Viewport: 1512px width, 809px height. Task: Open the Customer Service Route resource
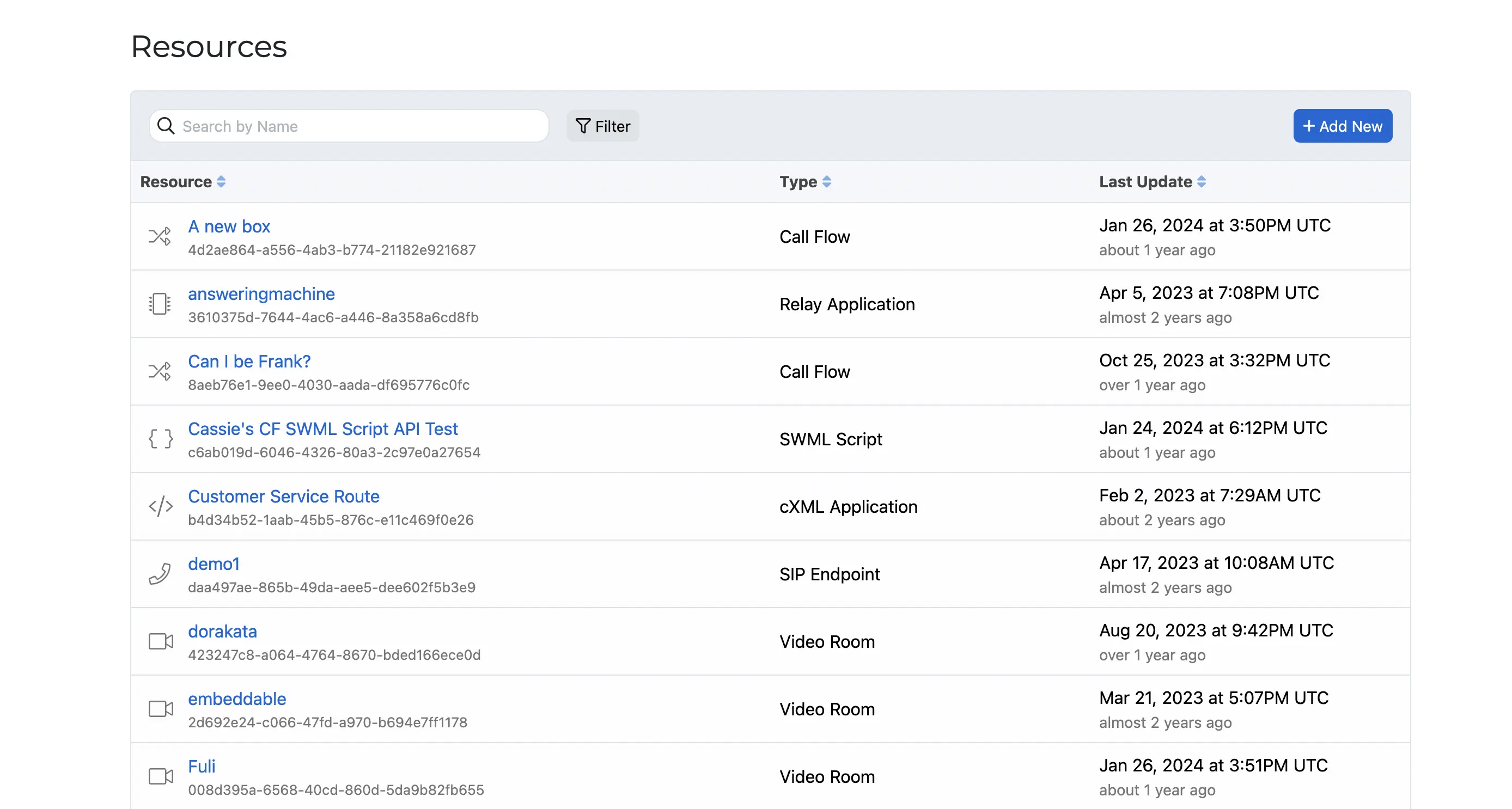(x=283, y=497)
